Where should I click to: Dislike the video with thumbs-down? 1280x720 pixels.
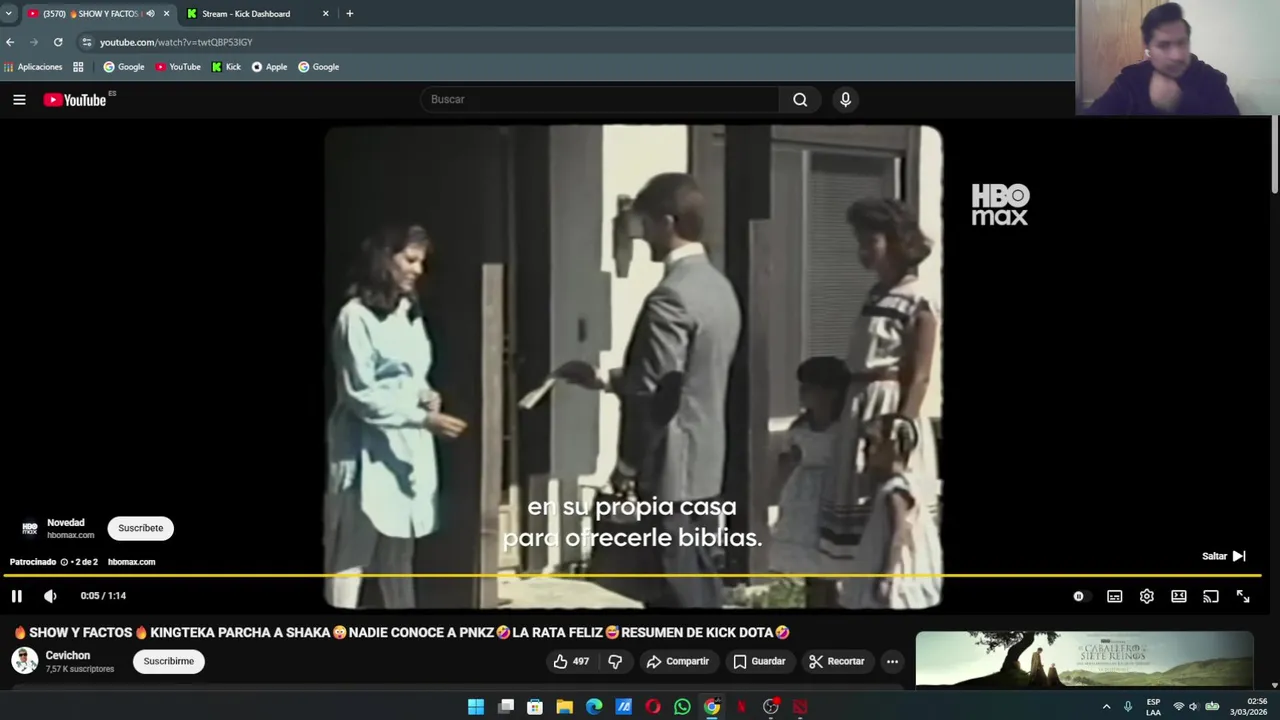pyautogui.click(x=615, y=661)
